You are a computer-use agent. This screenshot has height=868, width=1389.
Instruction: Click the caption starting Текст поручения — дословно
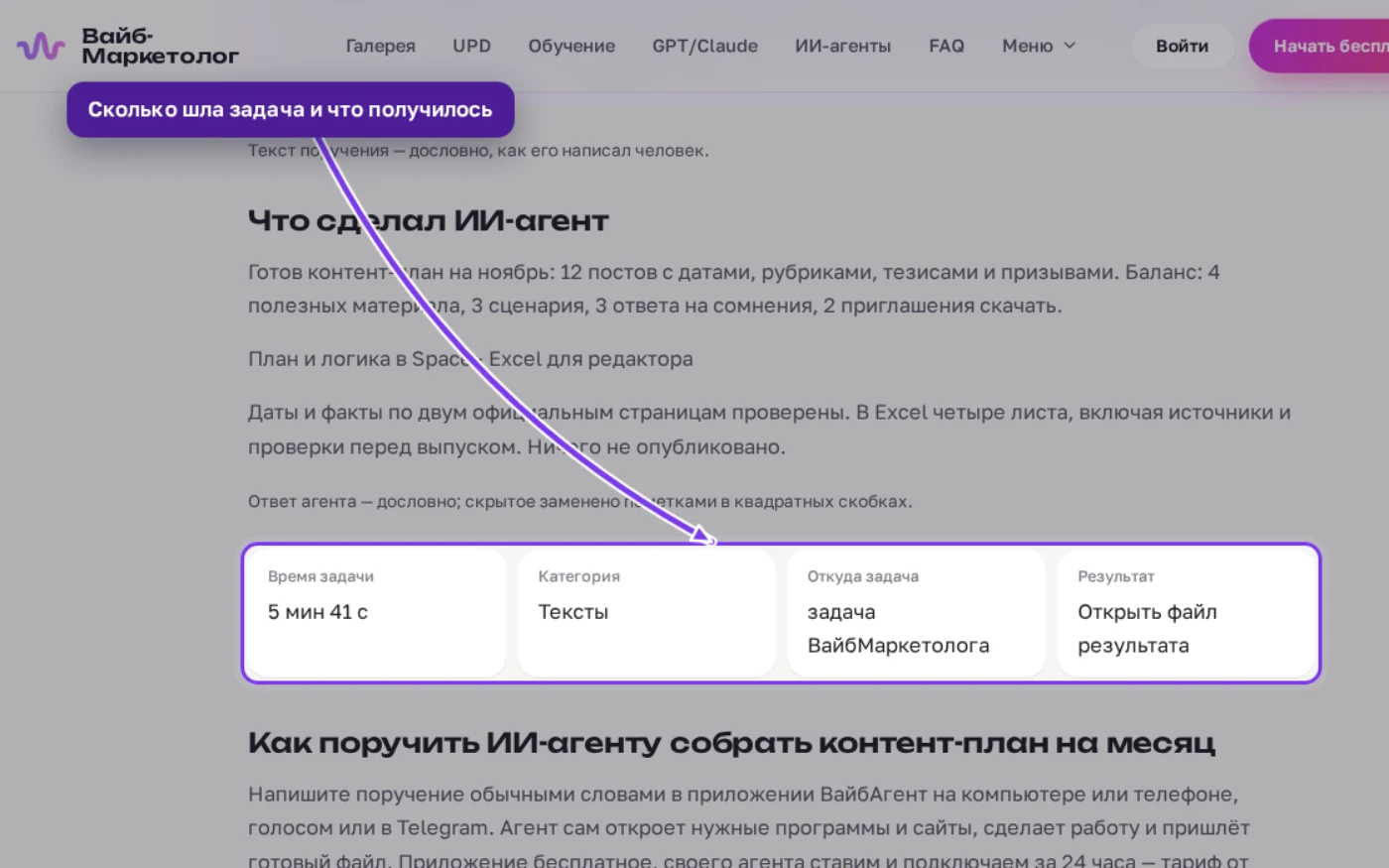(478, 151)
